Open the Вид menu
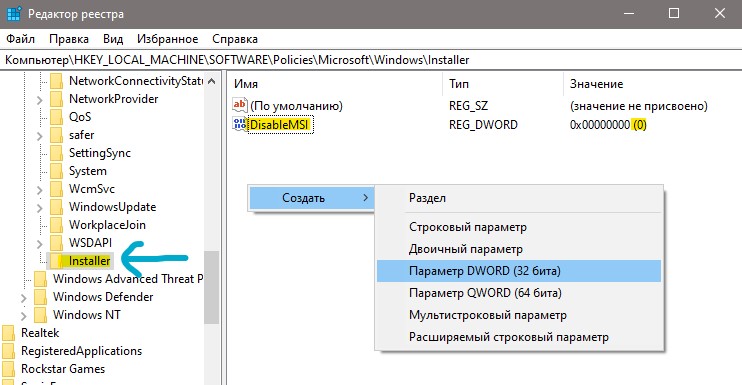Screen dimensions: 742x385 [113, 39]
